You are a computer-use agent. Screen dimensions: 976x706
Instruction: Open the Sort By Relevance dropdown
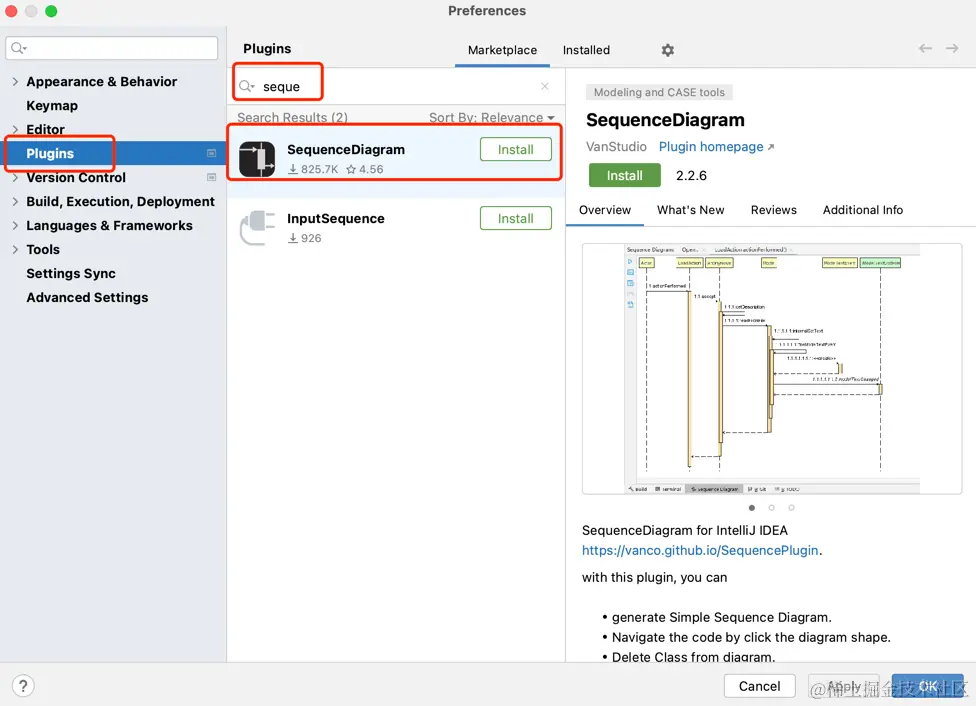click(x=492, y=118)
